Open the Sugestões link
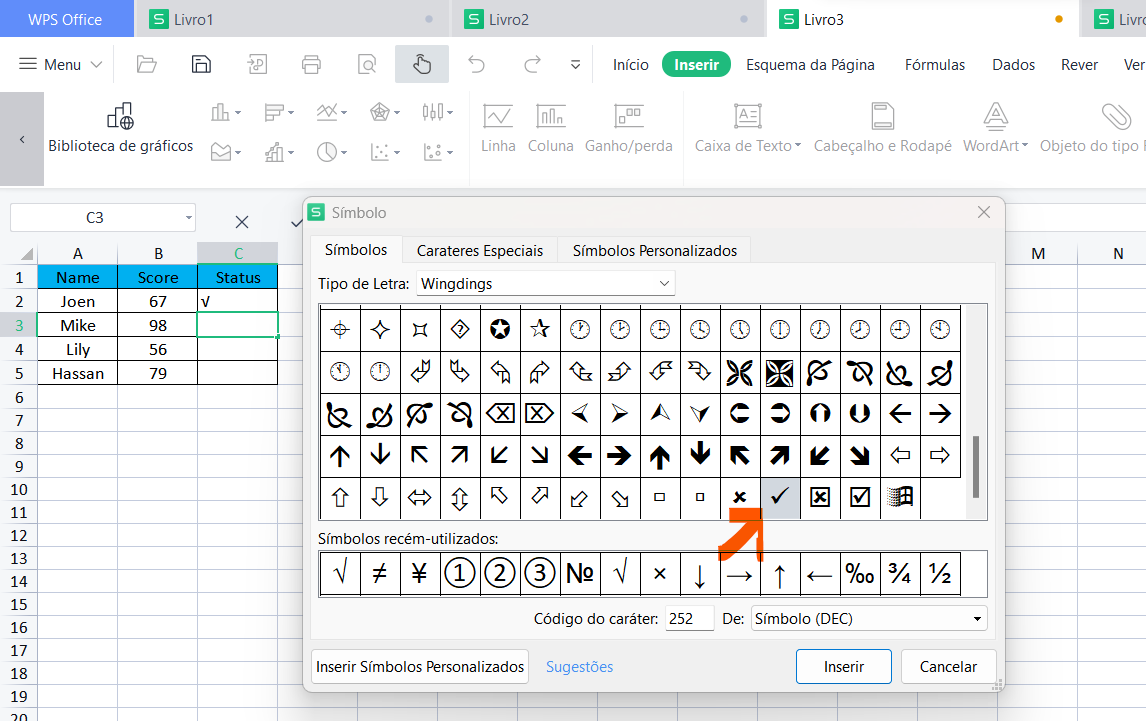The image size is (1146, 721). [x=579, y=666]
